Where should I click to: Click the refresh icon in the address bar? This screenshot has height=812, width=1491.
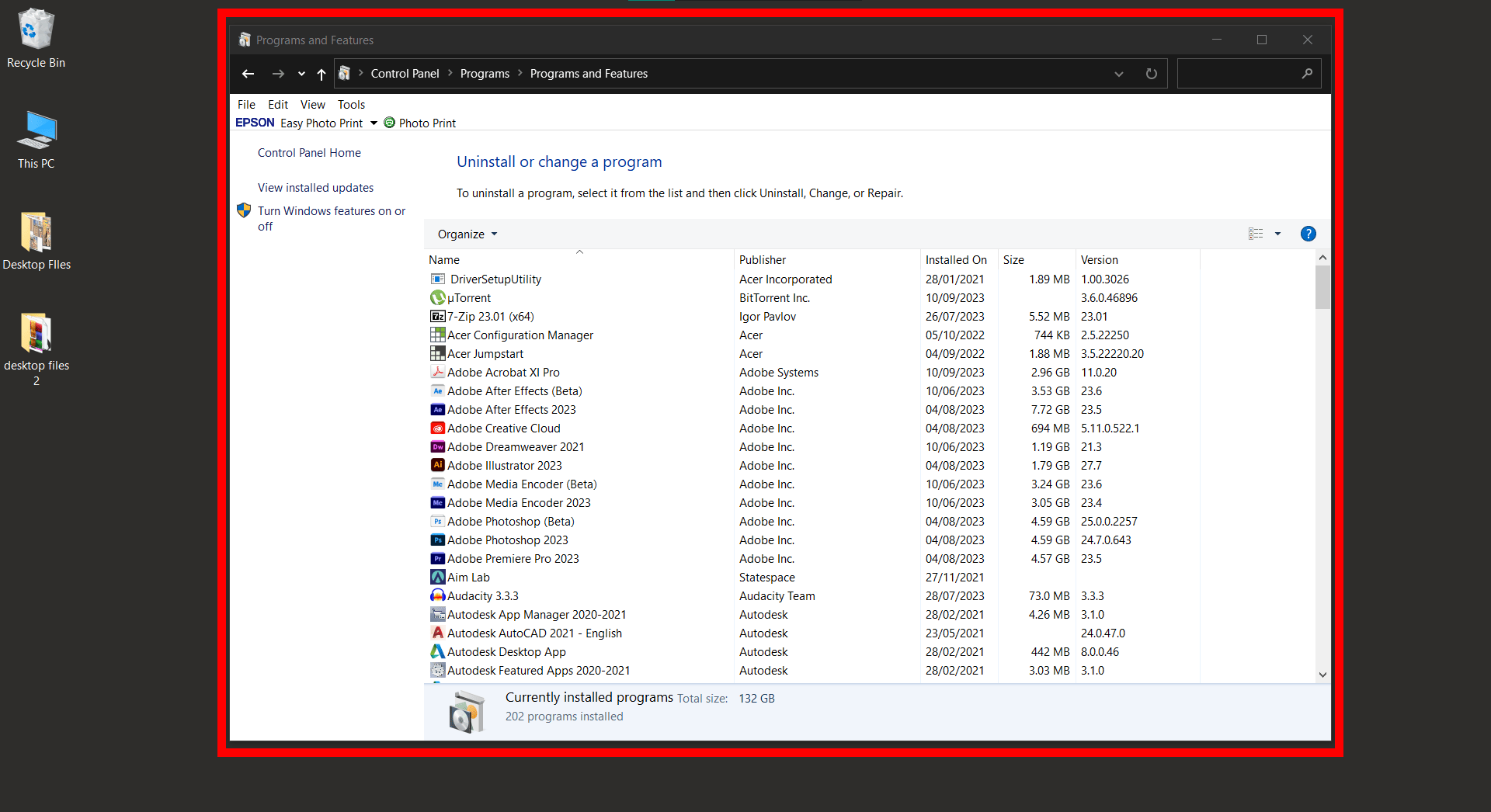click(1151, 73)
